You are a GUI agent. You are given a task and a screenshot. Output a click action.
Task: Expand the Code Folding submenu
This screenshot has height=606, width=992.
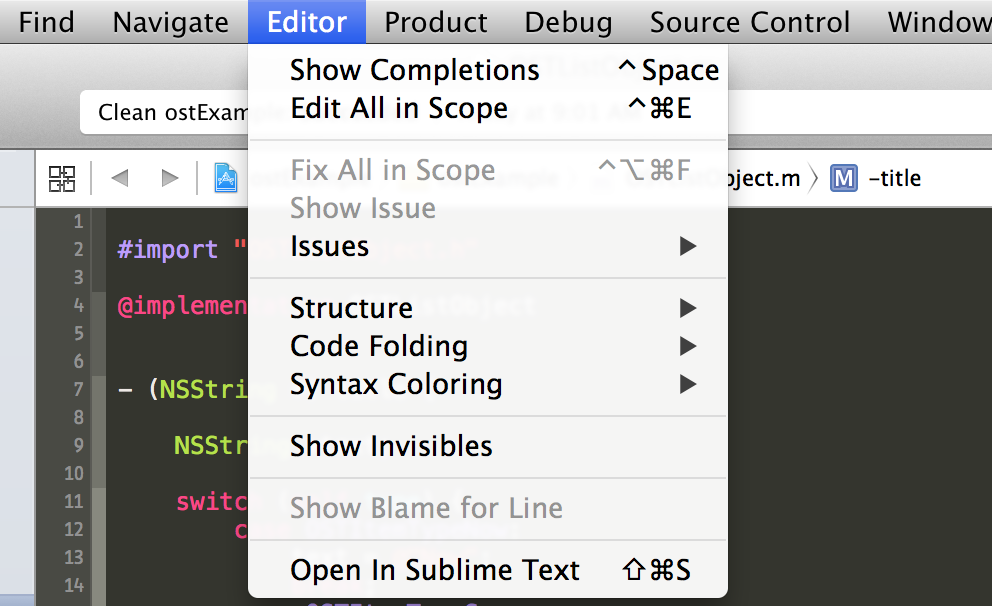coord(488,346)
